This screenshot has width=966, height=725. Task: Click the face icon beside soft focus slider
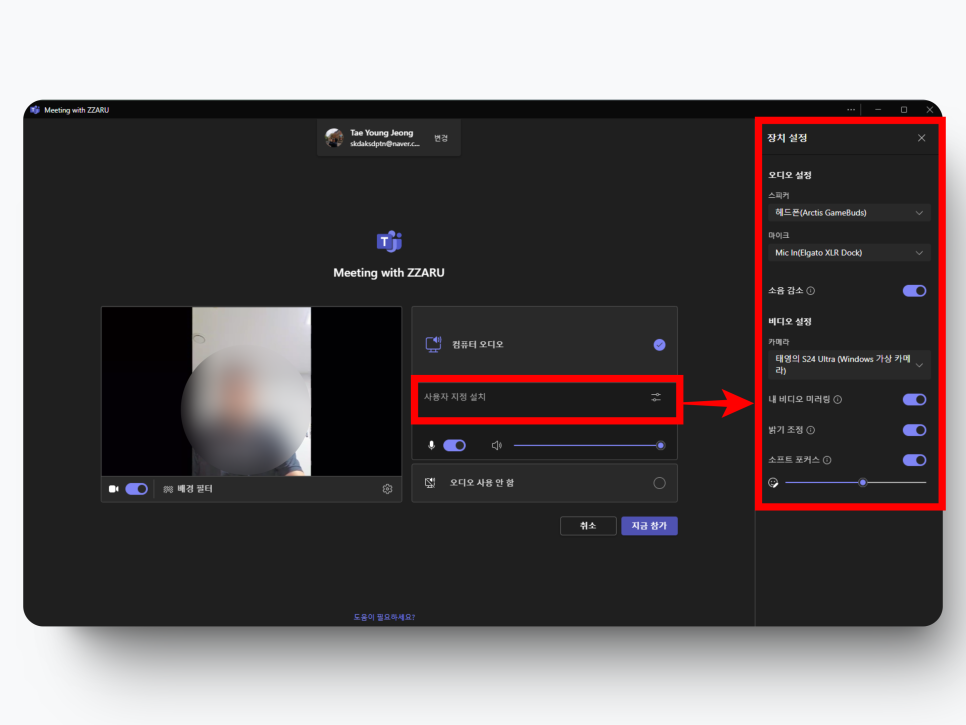[x=773, y=483]
